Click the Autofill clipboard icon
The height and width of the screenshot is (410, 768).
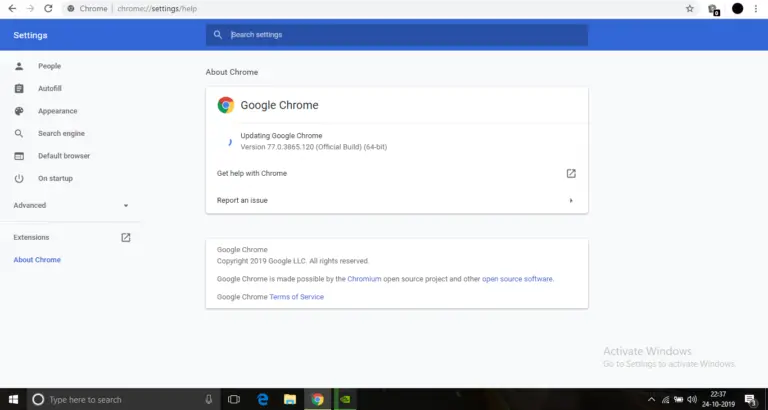pyautogui.click(x=19, y=89)
